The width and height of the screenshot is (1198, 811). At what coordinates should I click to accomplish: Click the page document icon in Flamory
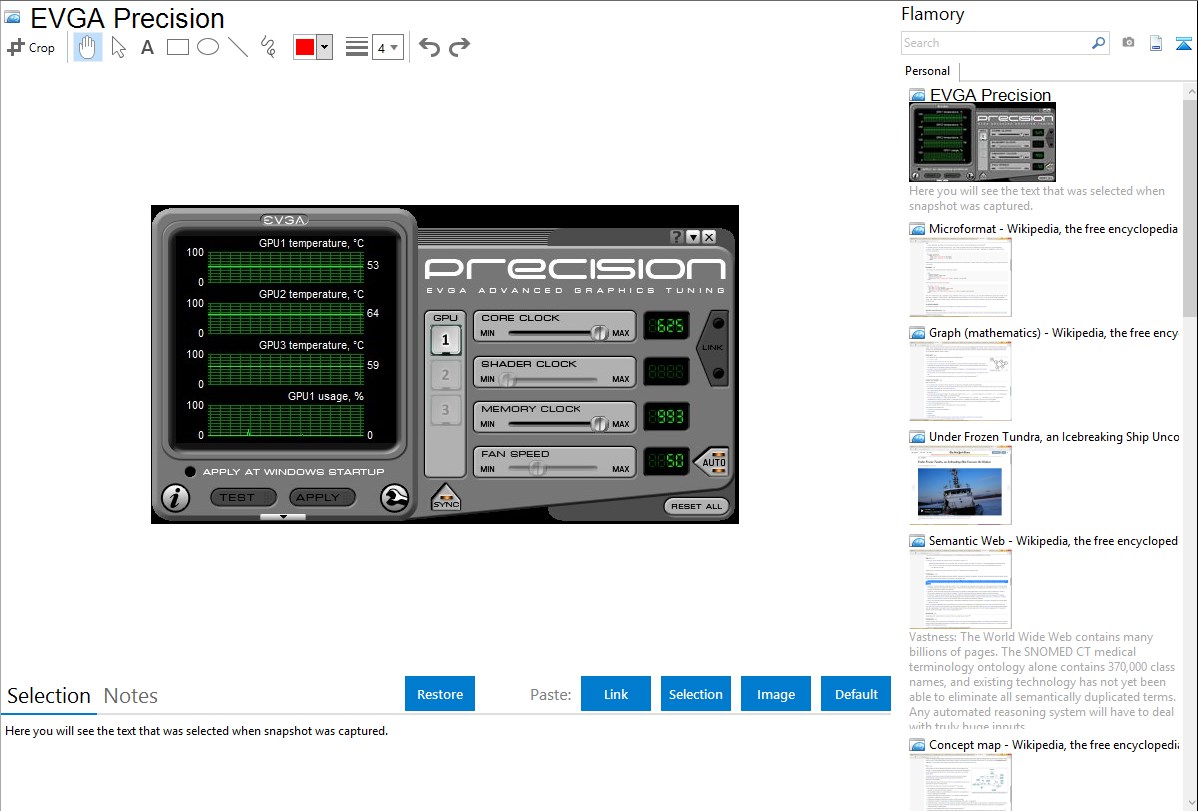coord(1156,43)
